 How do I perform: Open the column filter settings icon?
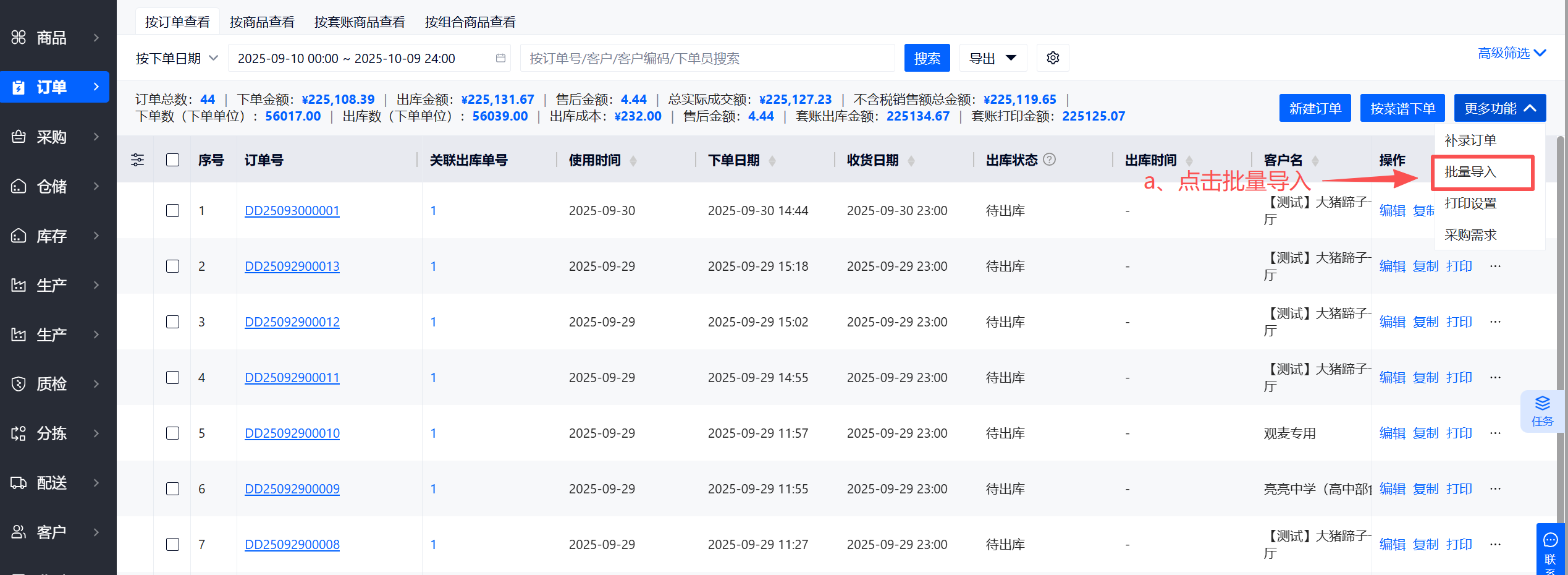(137, 160)
